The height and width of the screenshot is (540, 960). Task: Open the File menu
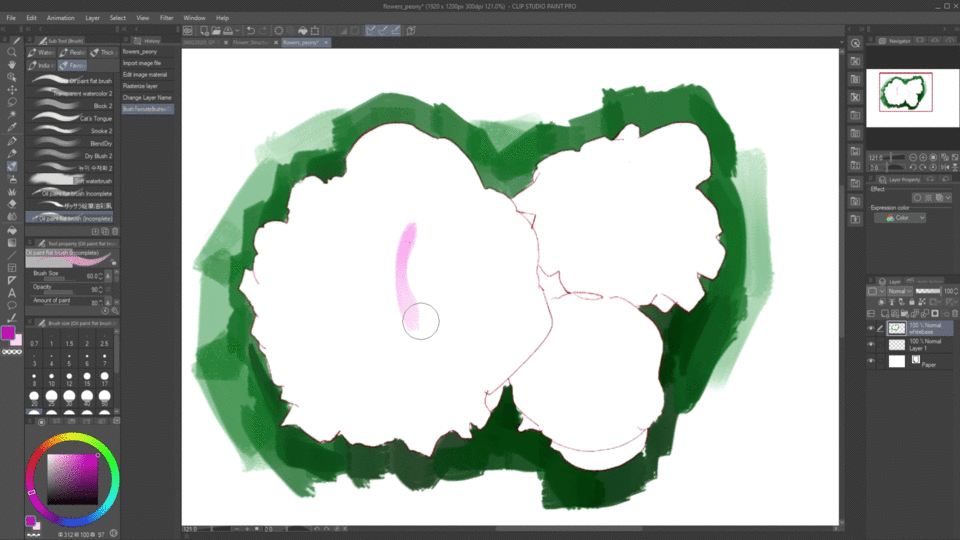[11, 18]
